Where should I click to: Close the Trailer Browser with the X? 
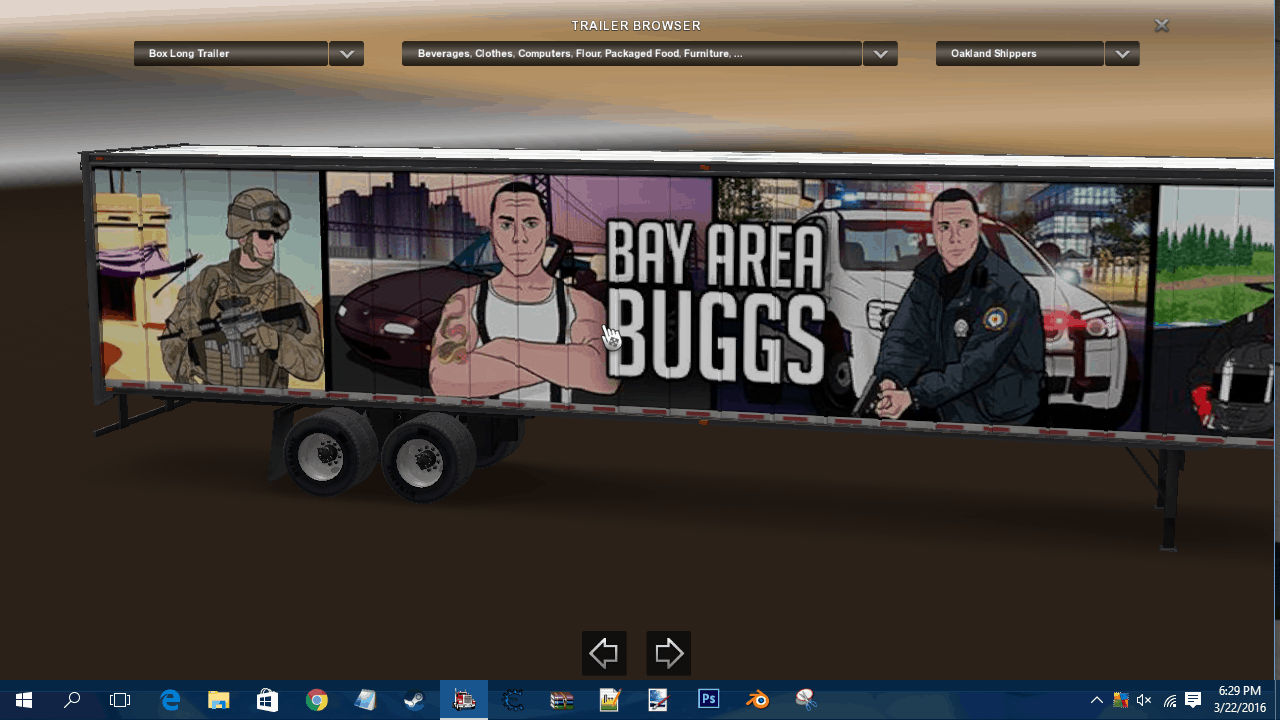tap(1161, 26)
